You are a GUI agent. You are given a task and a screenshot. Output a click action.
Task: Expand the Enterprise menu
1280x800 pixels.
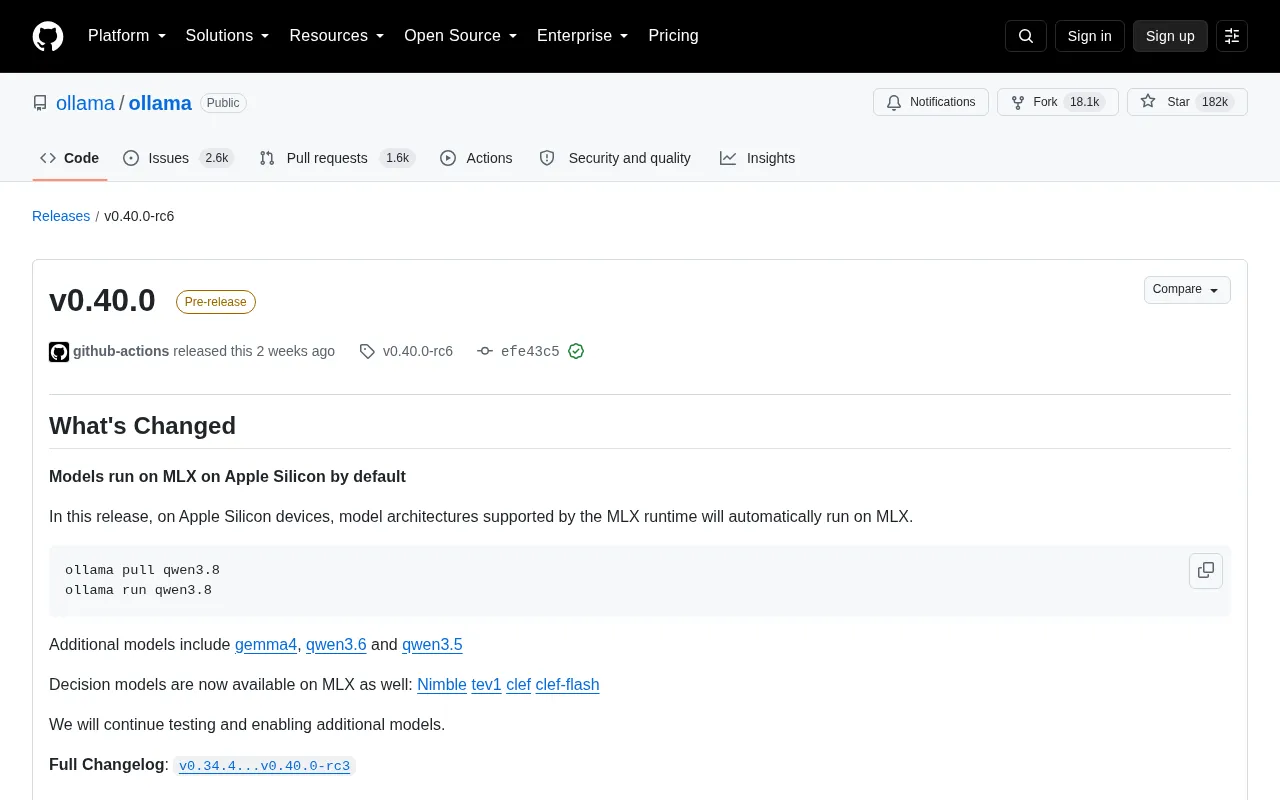583,36
